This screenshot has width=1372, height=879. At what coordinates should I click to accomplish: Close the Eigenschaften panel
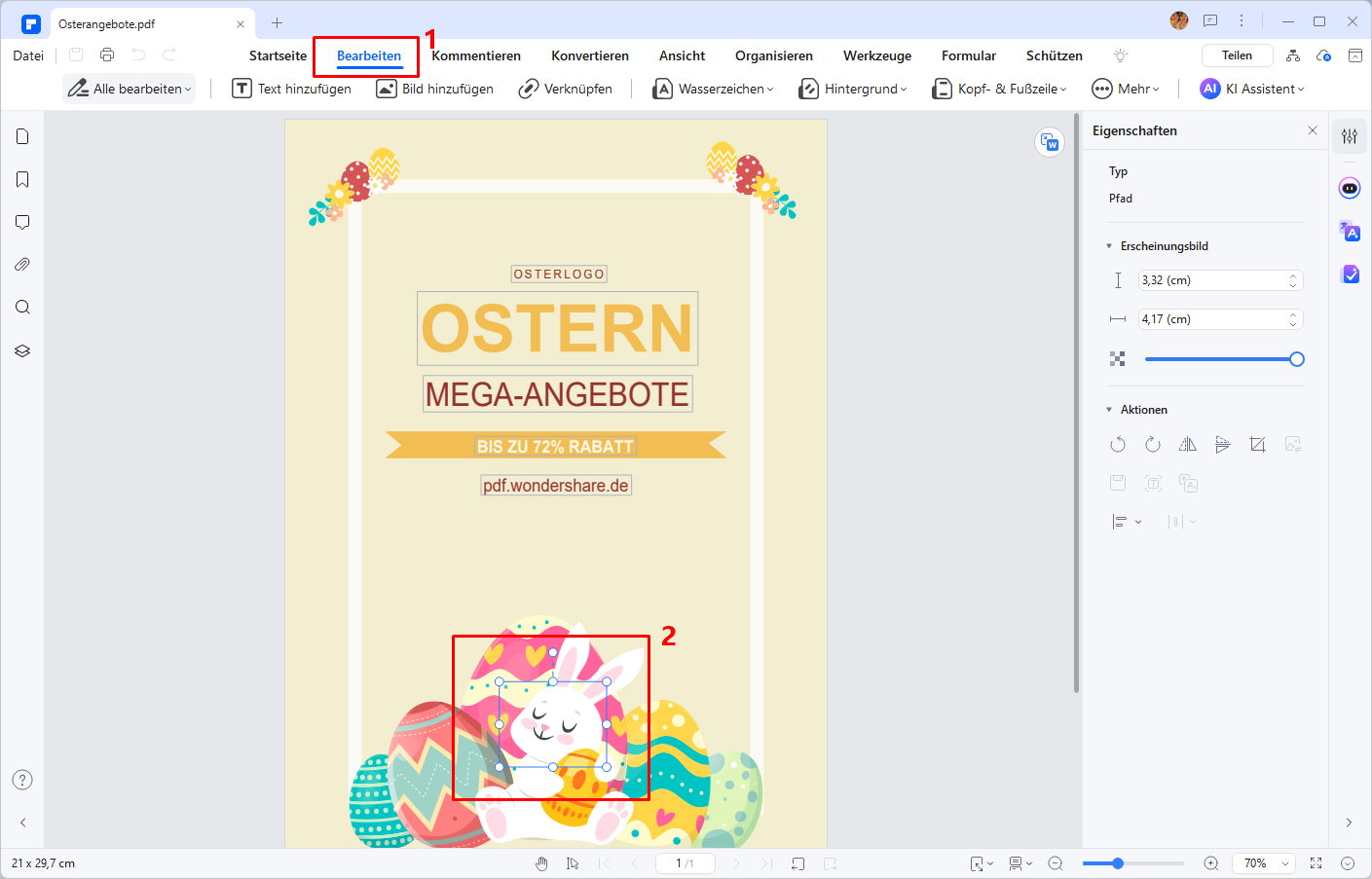point(1313,130)
